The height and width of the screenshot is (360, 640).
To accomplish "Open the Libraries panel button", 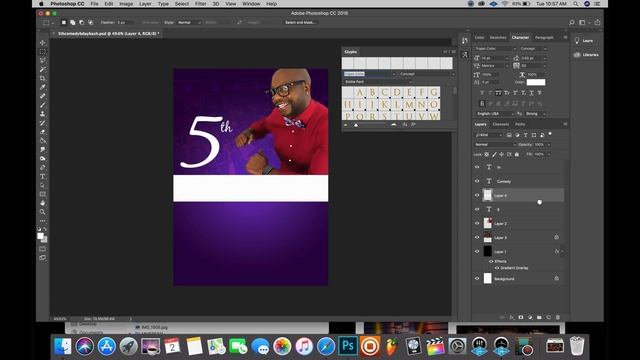I will point(586,55).
